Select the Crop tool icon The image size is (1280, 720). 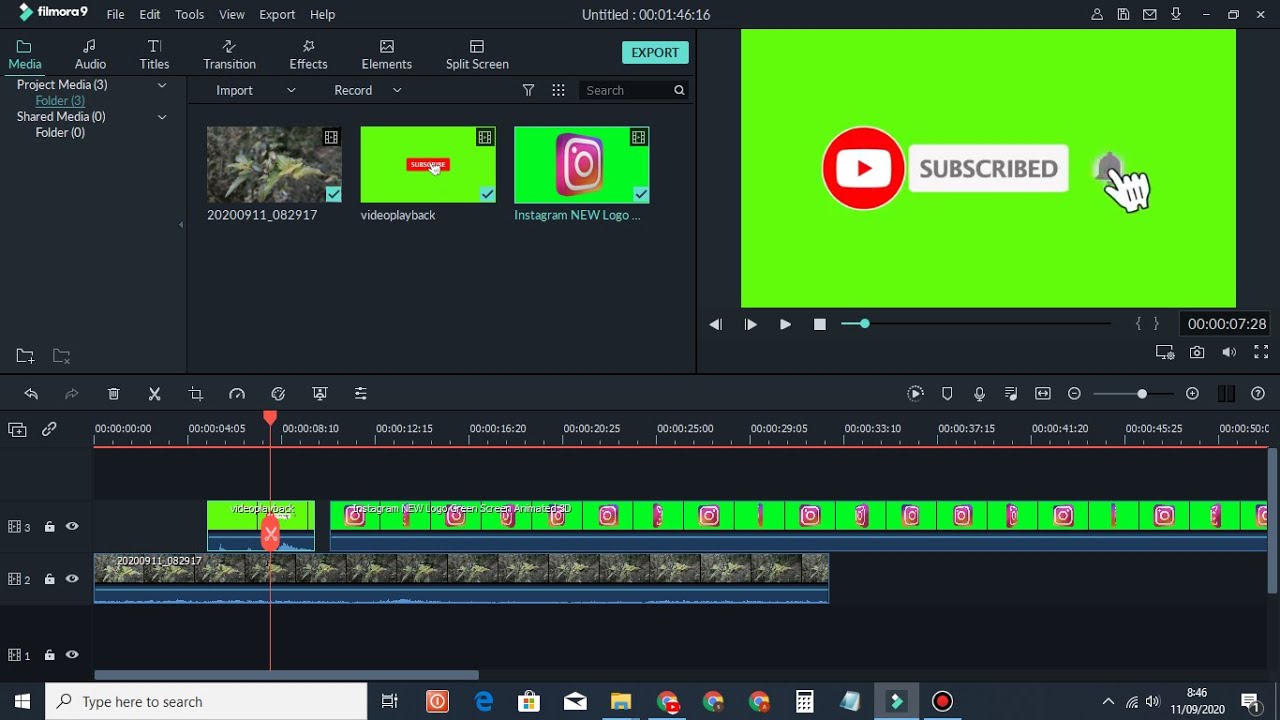tap(196, 394)
